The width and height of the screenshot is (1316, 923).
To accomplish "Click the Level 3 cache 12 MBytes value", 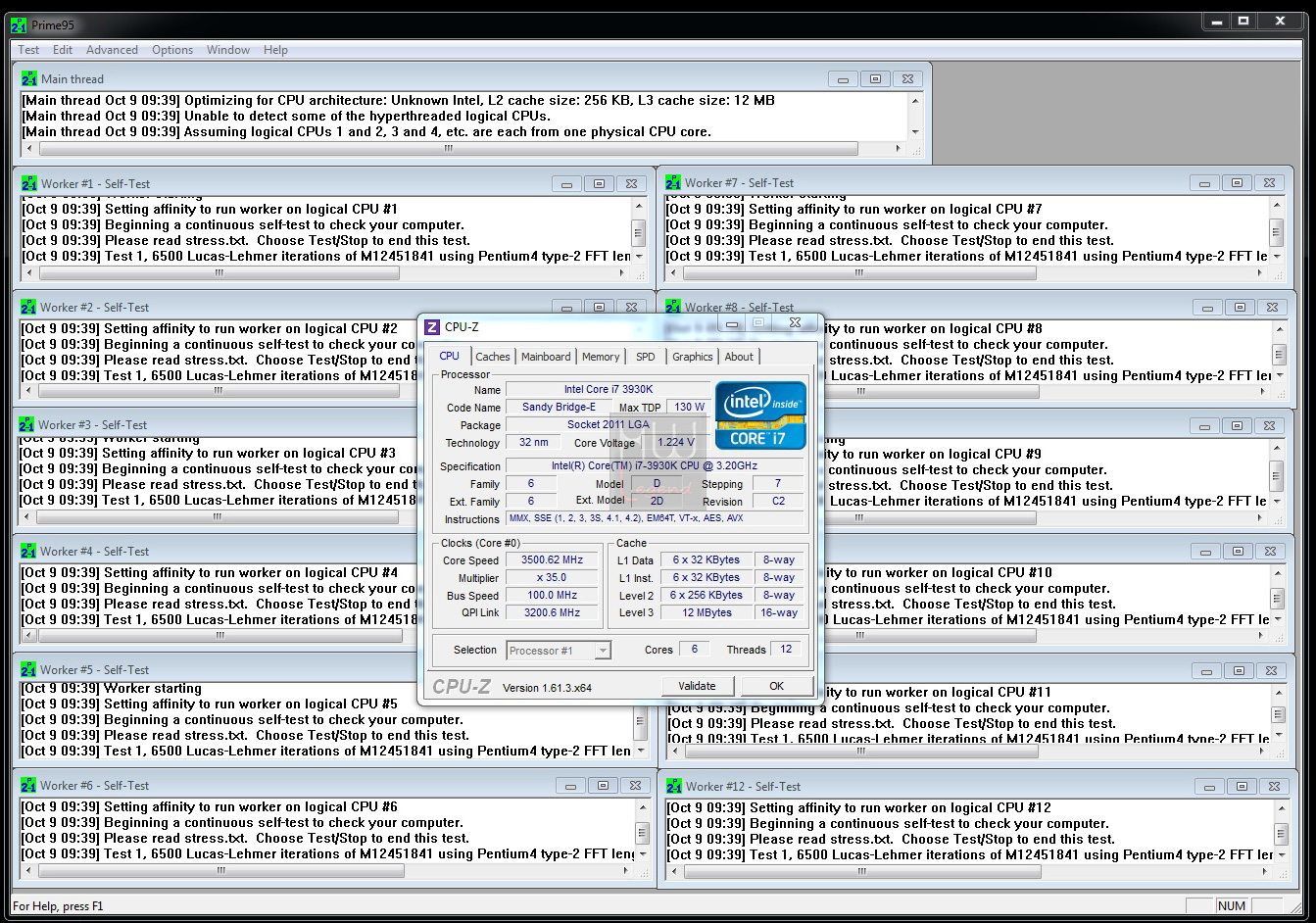I will click(707, 613).
